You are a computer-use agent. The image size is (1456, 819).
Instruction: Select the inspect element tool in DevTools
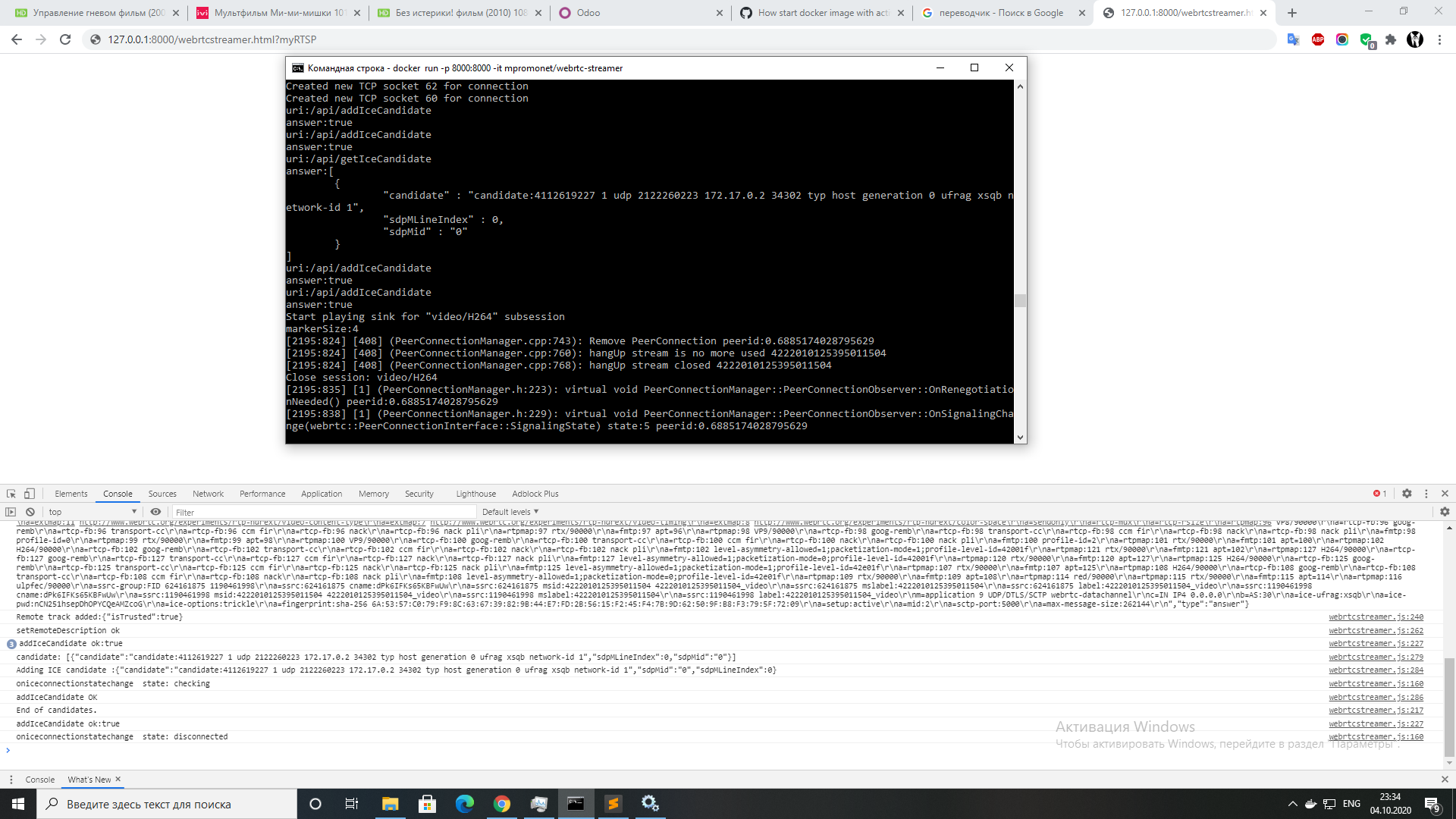tap(11, 494)
